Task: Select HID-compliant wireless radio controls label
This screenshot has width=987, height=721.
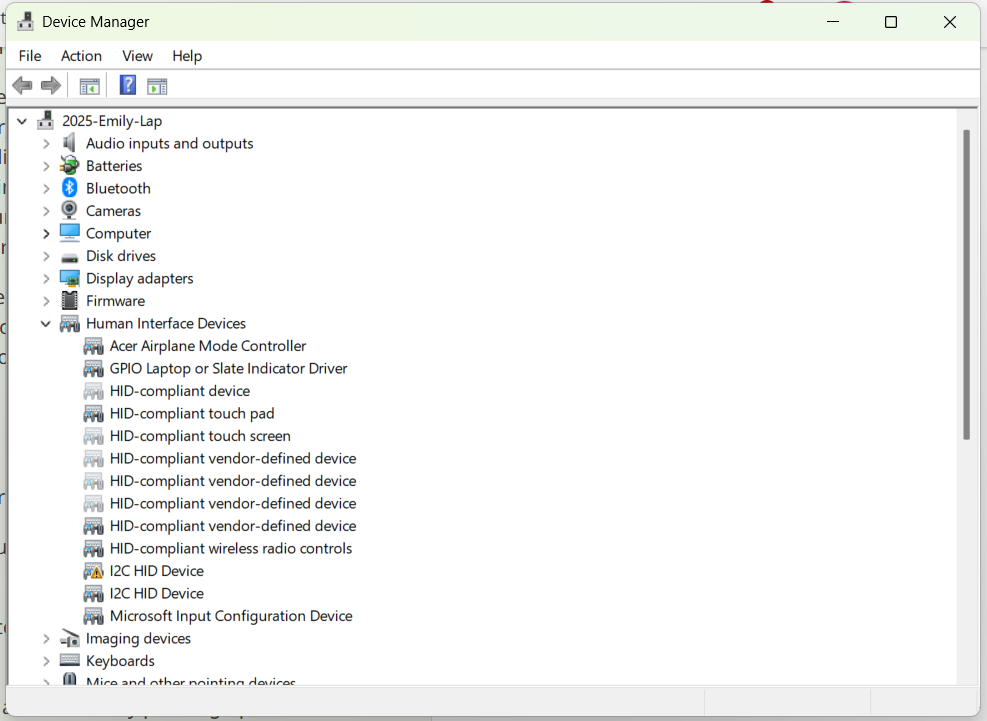Action: (x=230, y=548)
